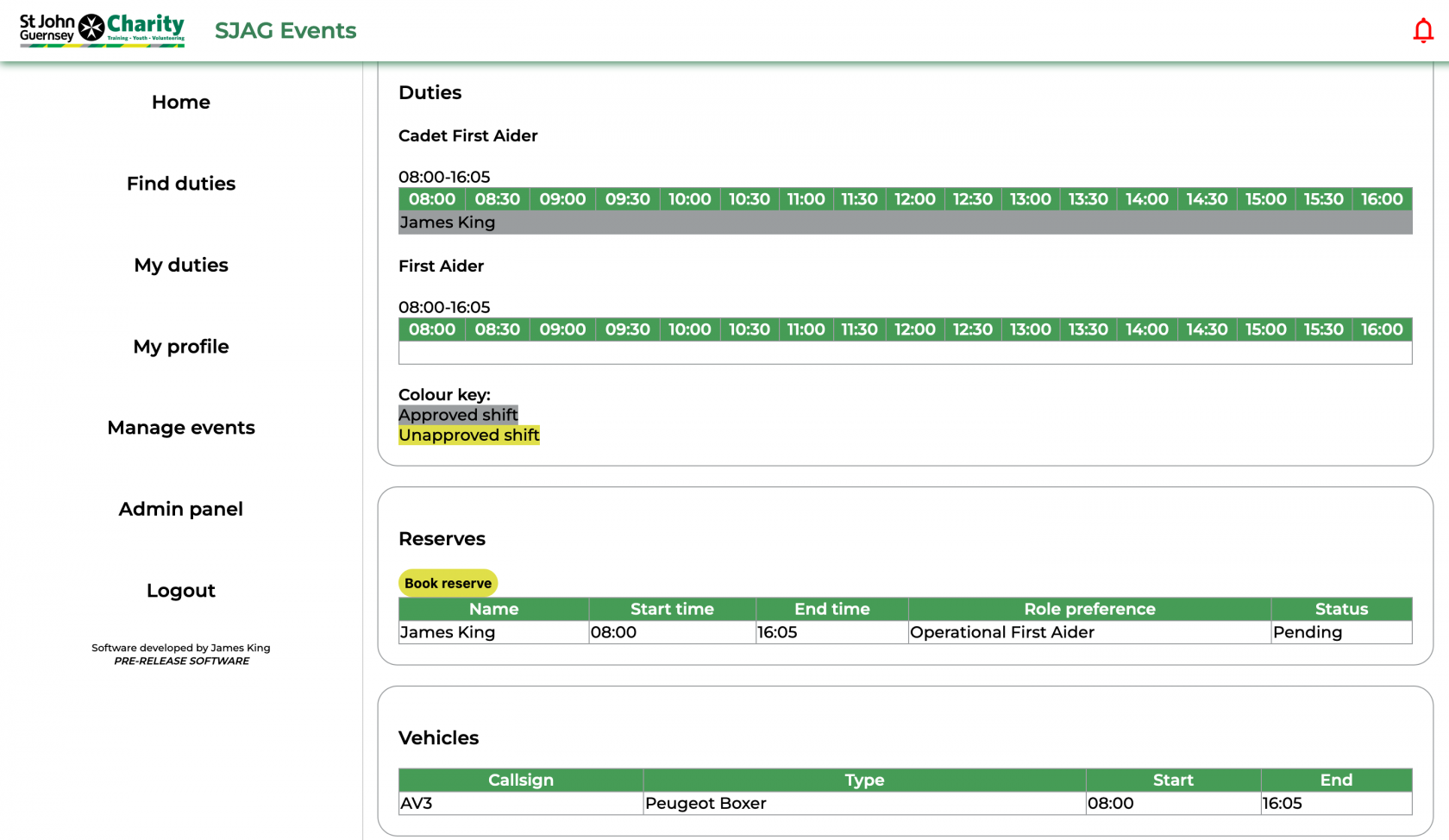Go to My duties

tap(180, 265)
